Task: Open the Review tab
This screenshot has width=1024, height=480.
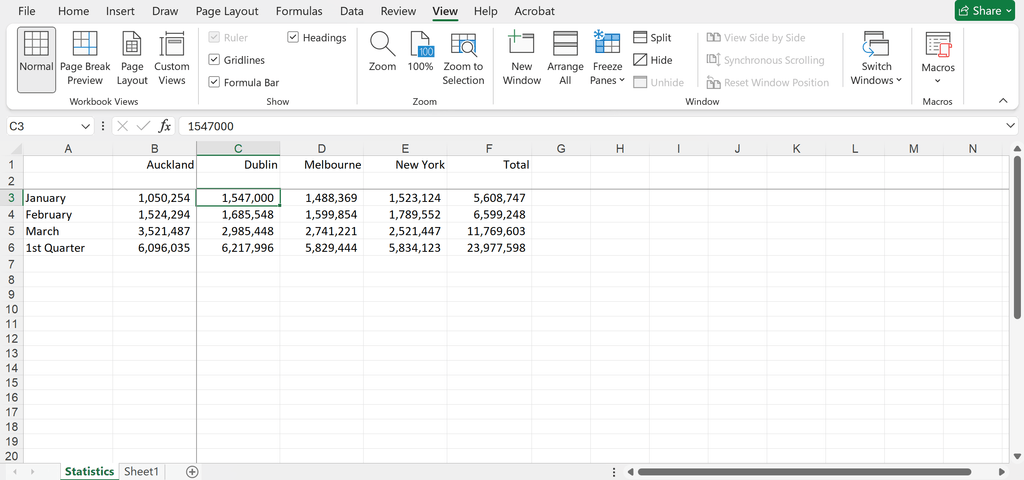Action: 398,11
